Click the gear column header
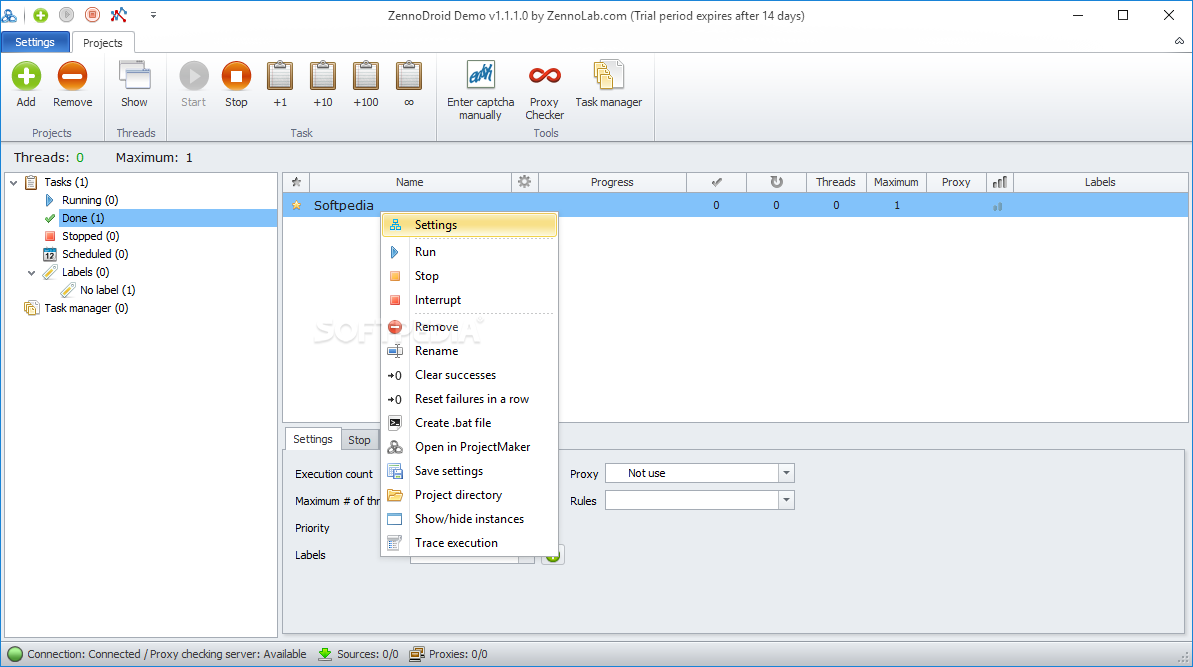This screenshot has height=667, width=1193. (x=524, y=183)
